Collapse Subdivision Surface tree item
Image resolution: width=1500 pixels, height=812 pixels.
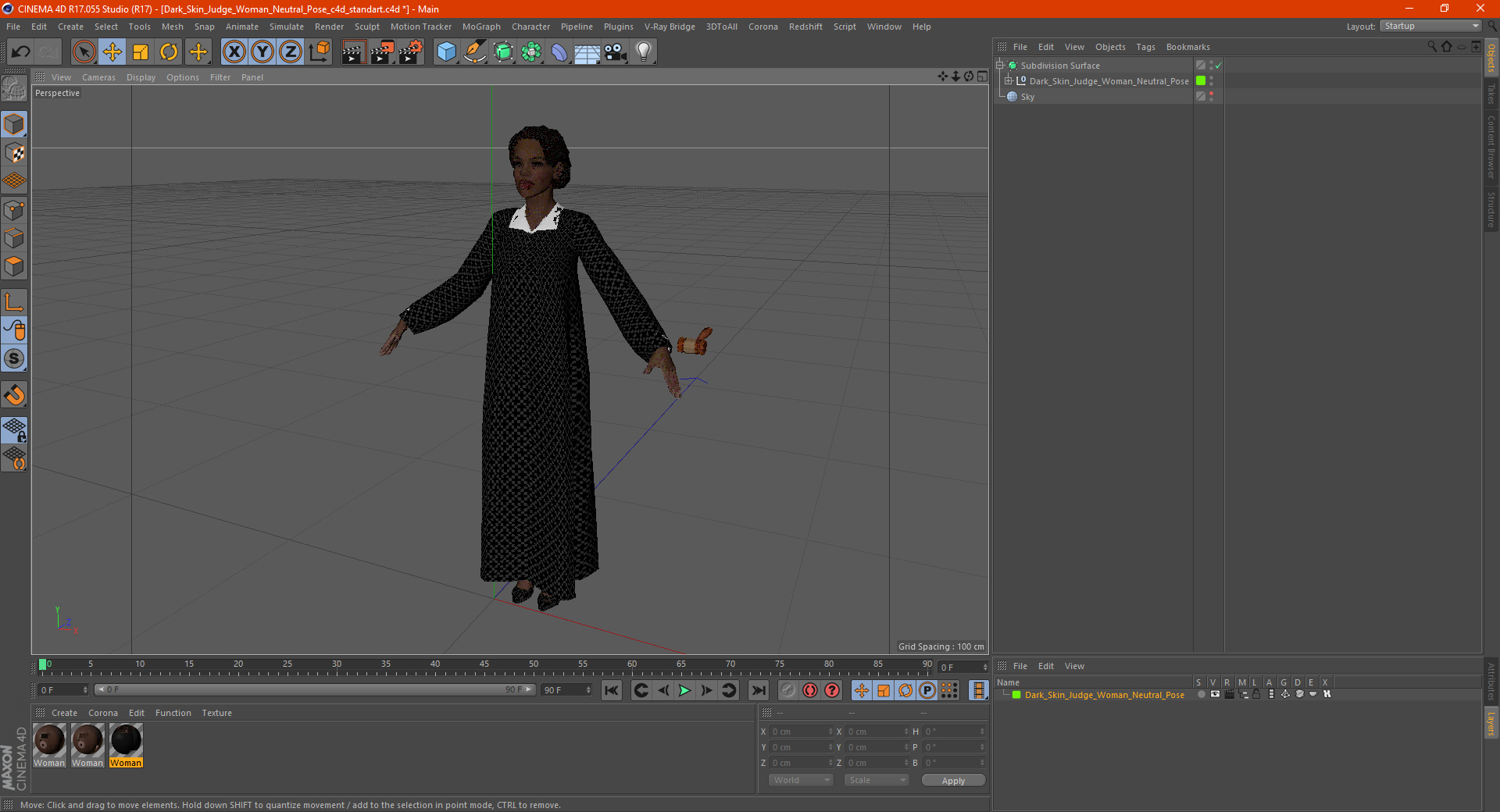tap(999, 66)
